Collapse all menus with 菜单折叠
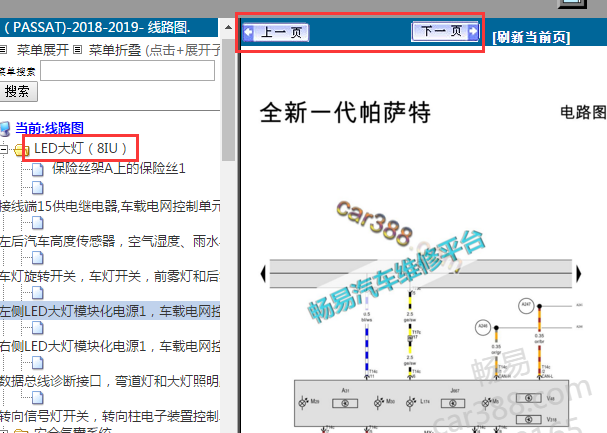The height and width of the screenshot is (433, 607). (115, 50)
